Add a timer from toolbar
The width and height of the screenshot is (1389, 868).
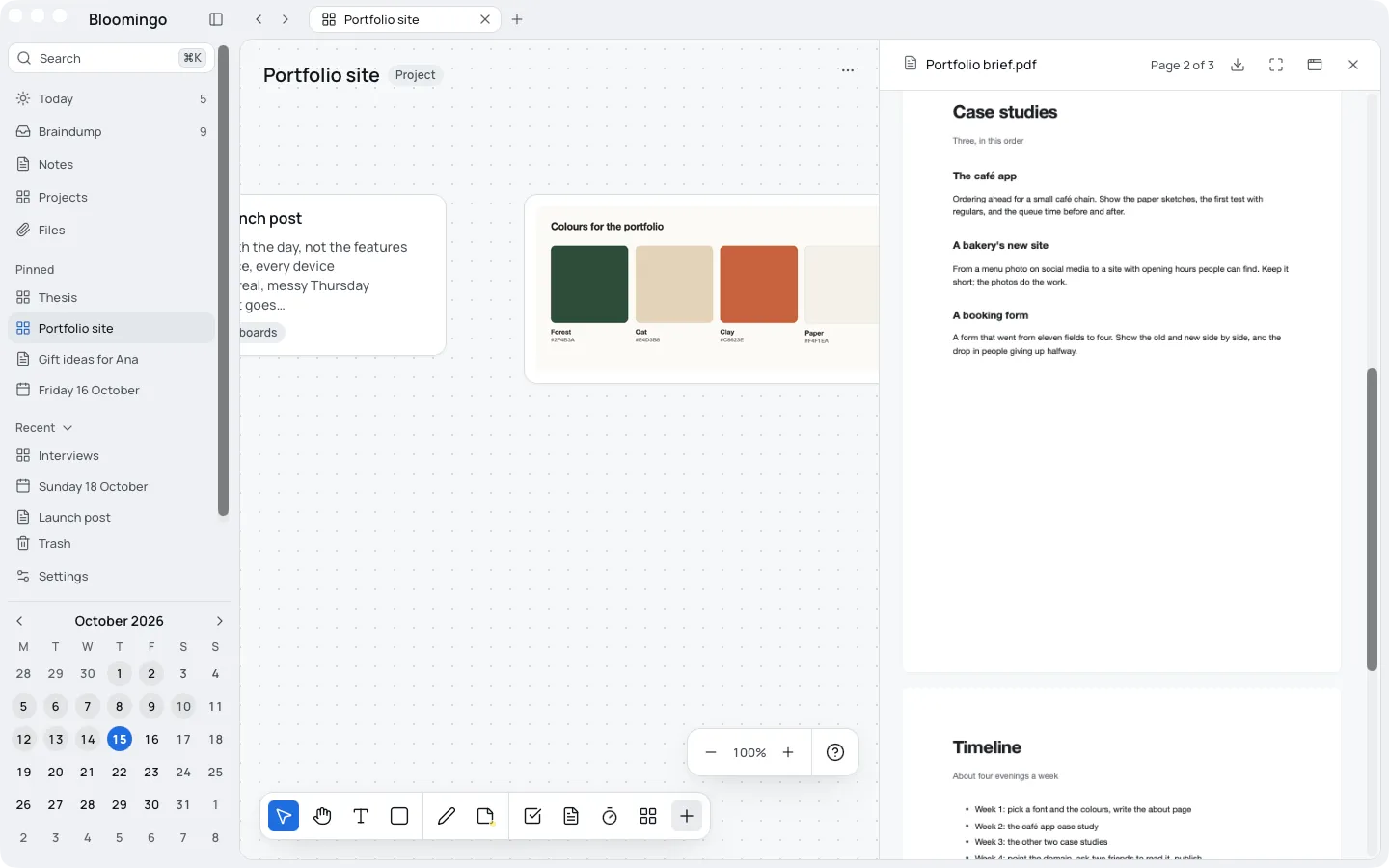(x=610, y=816)
